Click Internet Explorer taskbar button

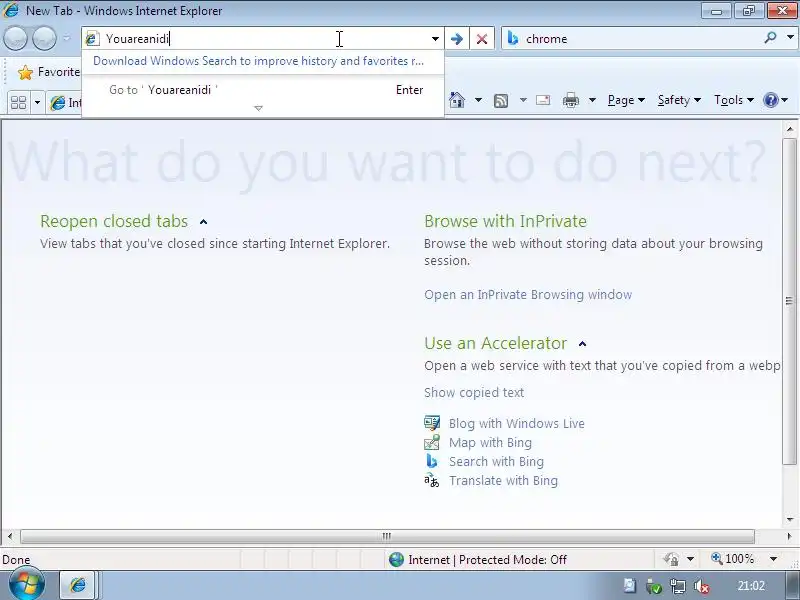pos(78,585)
